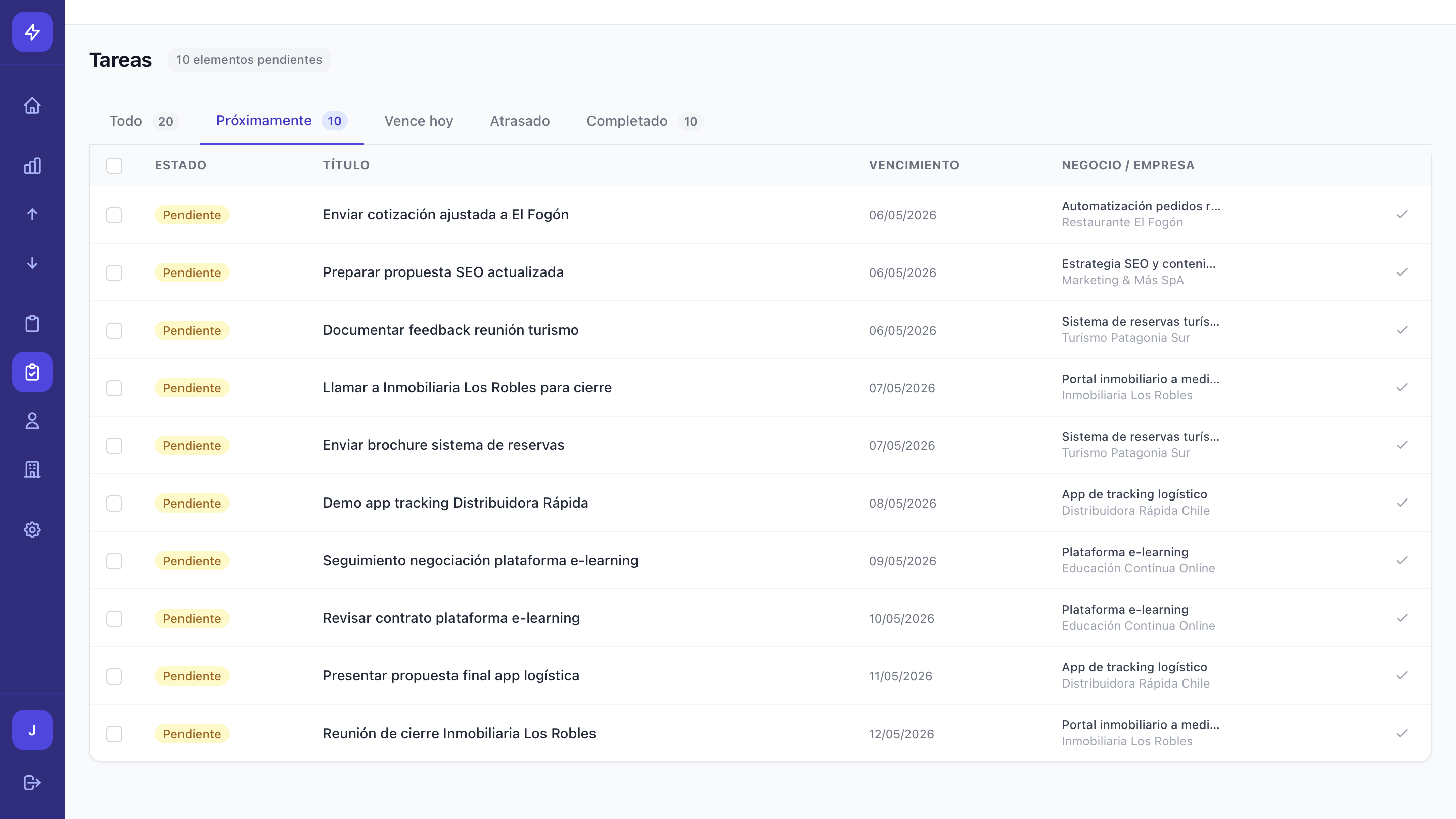Viewport: 1456px width, 819px height.
Task: Tick checkbox for 'Documentar feedback reunión turismo'
Action: (x=114, y=331)
